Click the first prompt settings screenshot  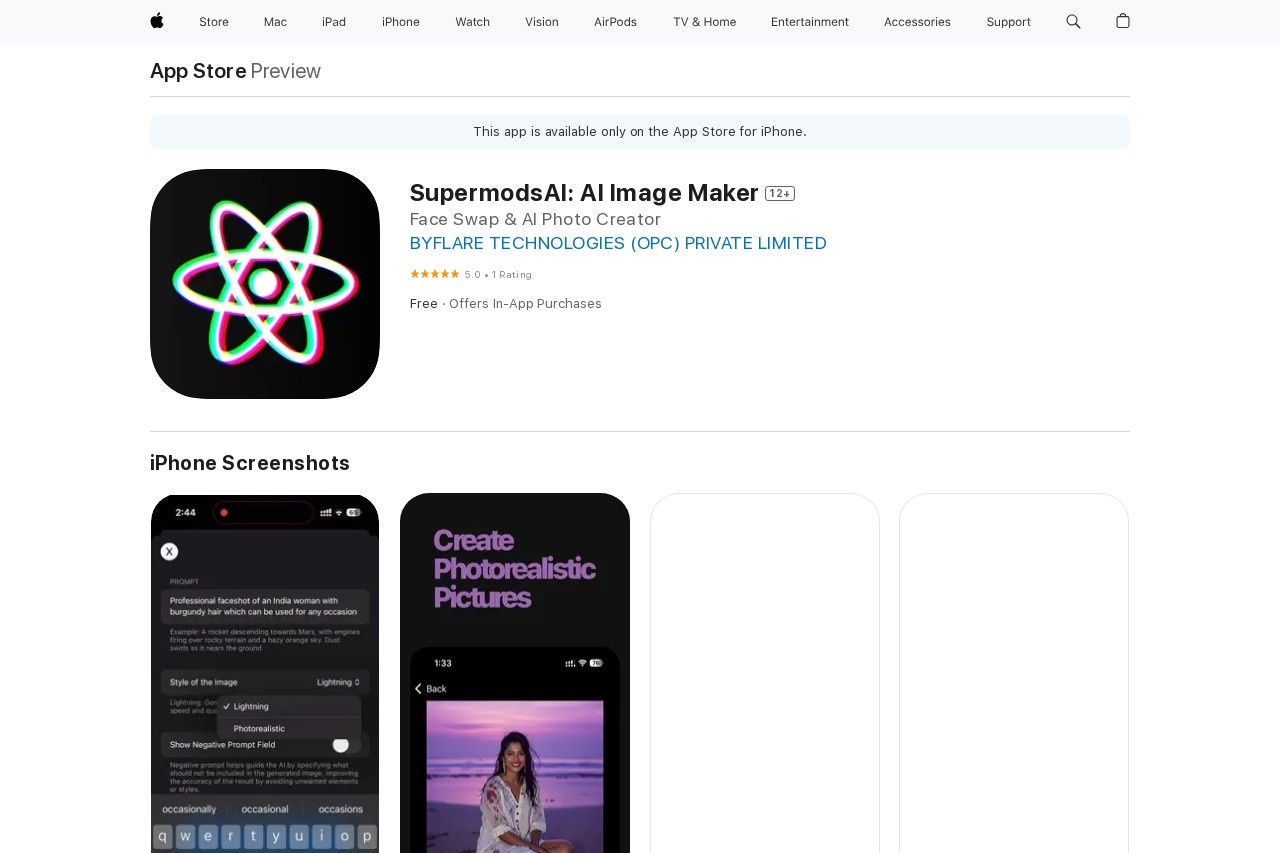265,673
